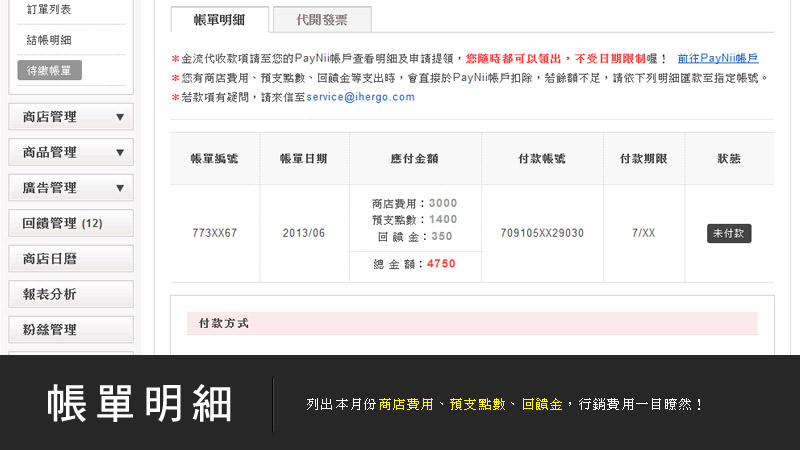800x450 pixels.
Task: Expand the 廣告管理 dropdown arrow
Action: pos(120,188)
